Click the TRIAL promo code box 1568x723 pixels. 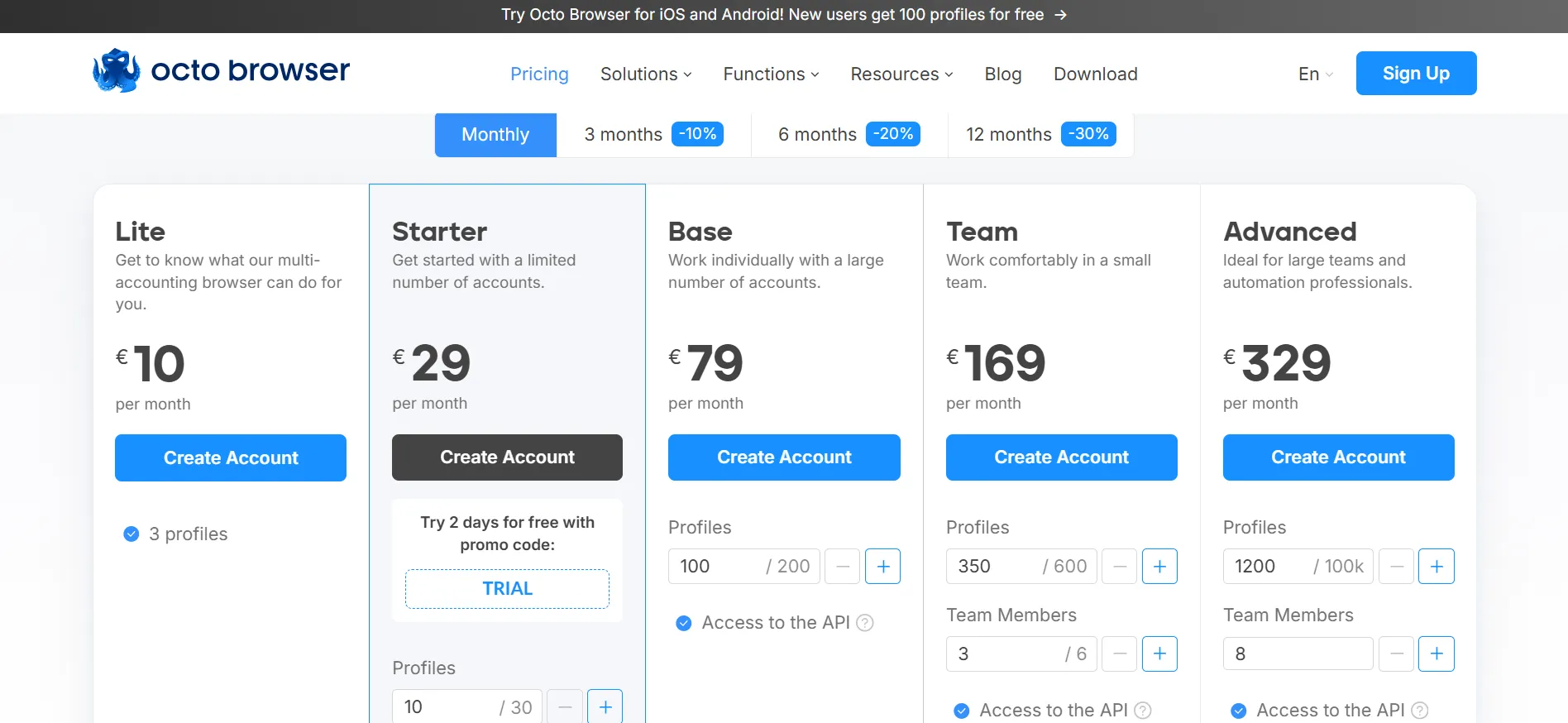(507, 589)
